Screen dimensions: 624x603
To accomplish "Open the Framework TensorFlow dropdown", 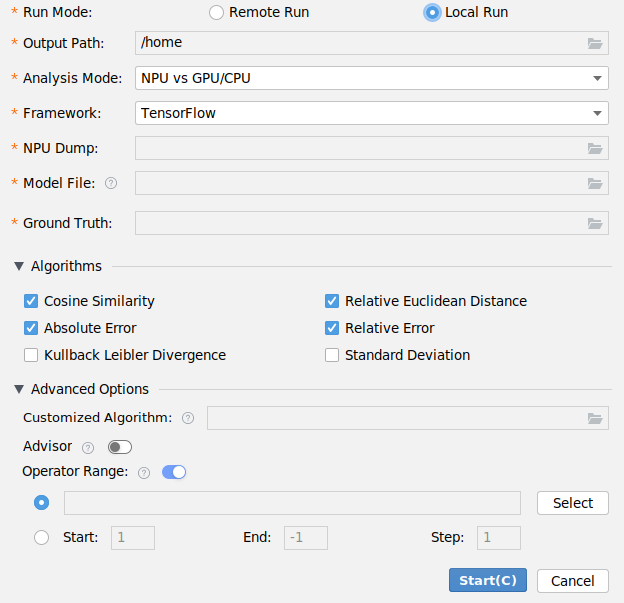I will [x=371, y=113].
